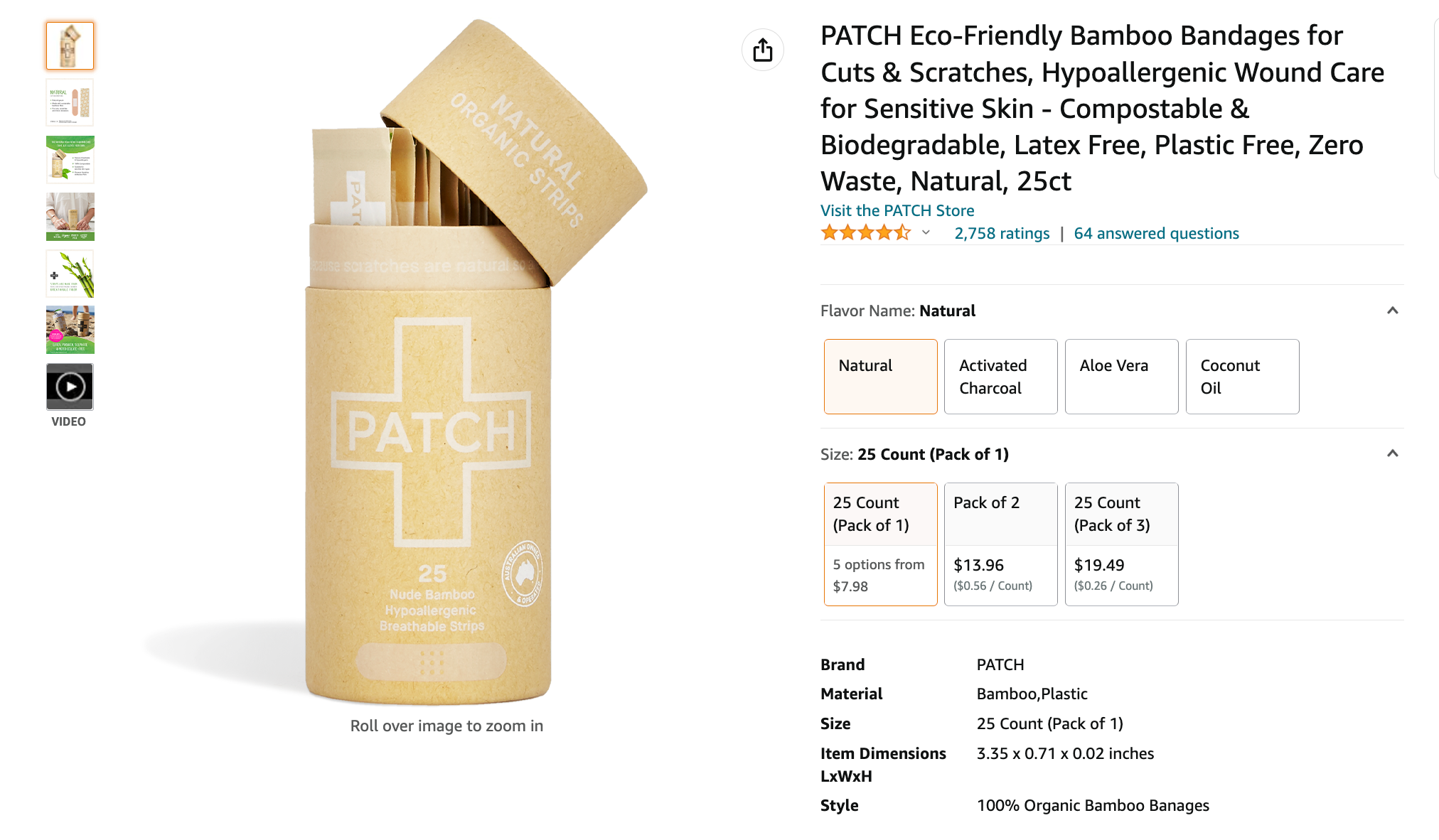Open the 64 answered questions link
This screenshot has width=1439, height=840.
[x=1156, y=233]
